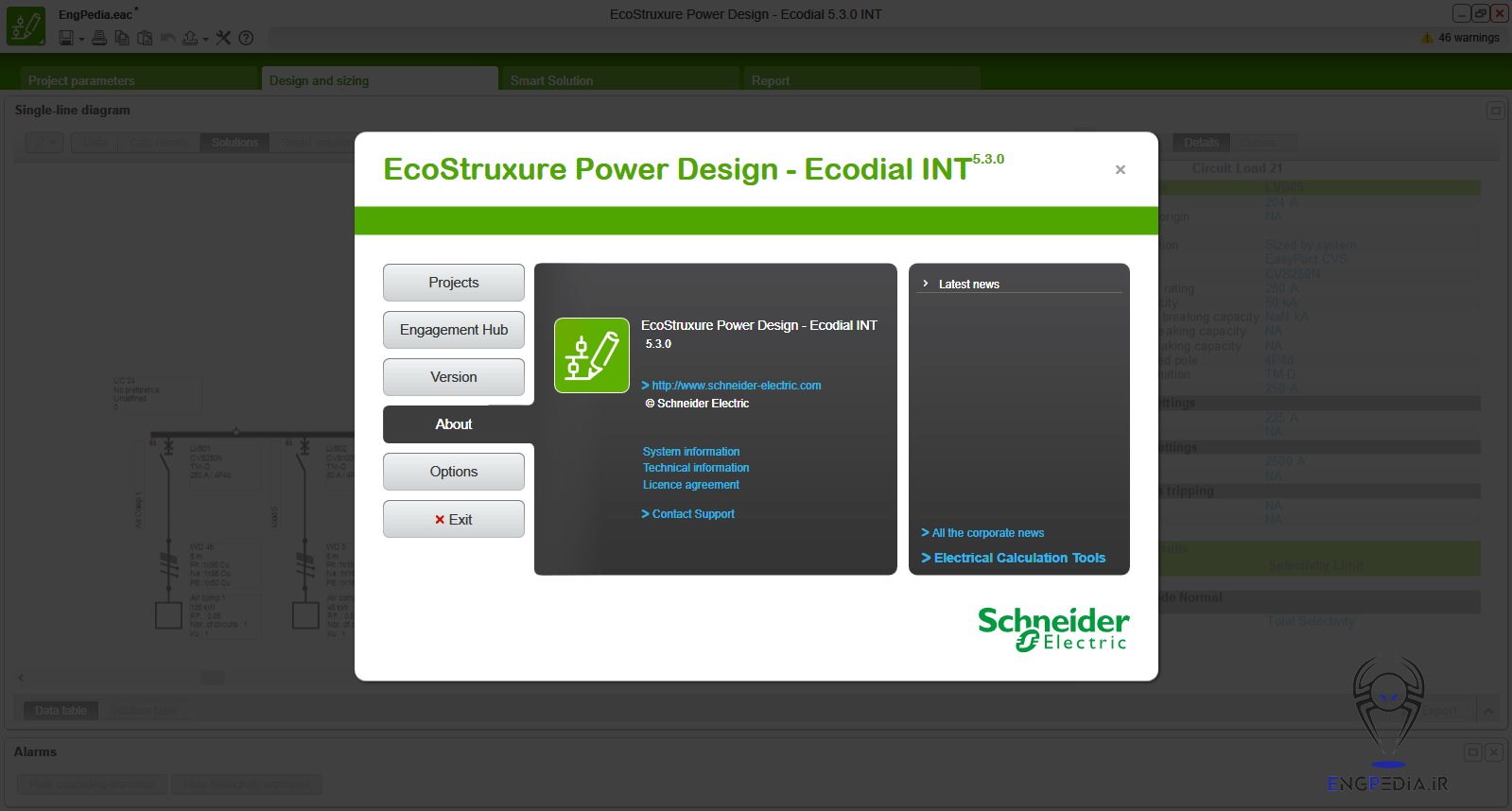Open the Options section

[x=454, y=472]
